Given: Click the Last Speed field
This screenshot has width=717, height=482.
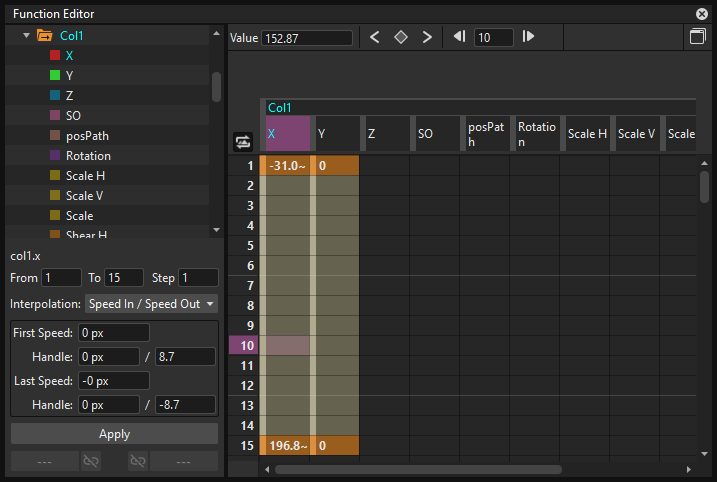Looking at the screenshot, I should click(x=114, y=381).
